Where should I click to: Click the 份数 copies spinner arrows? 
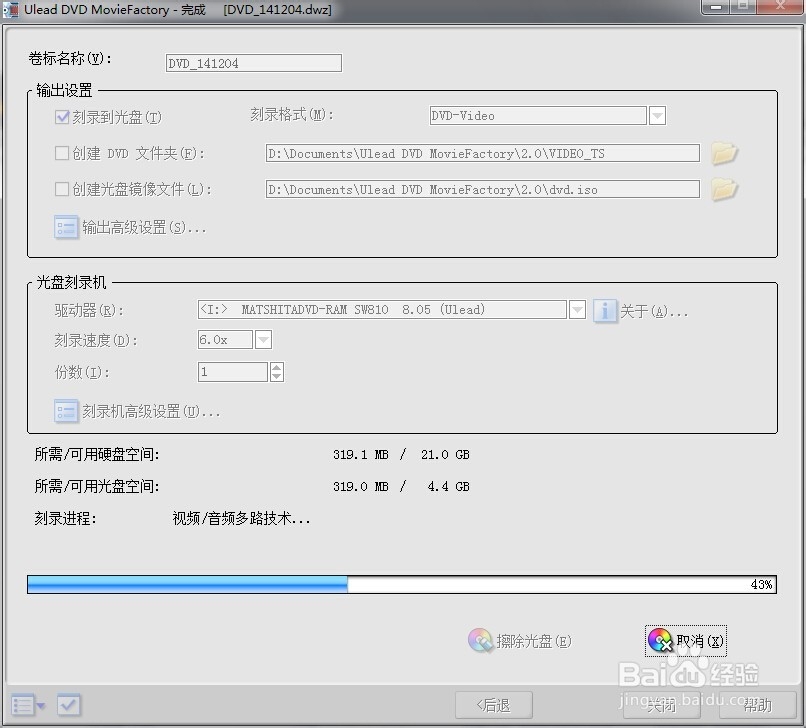277,372
